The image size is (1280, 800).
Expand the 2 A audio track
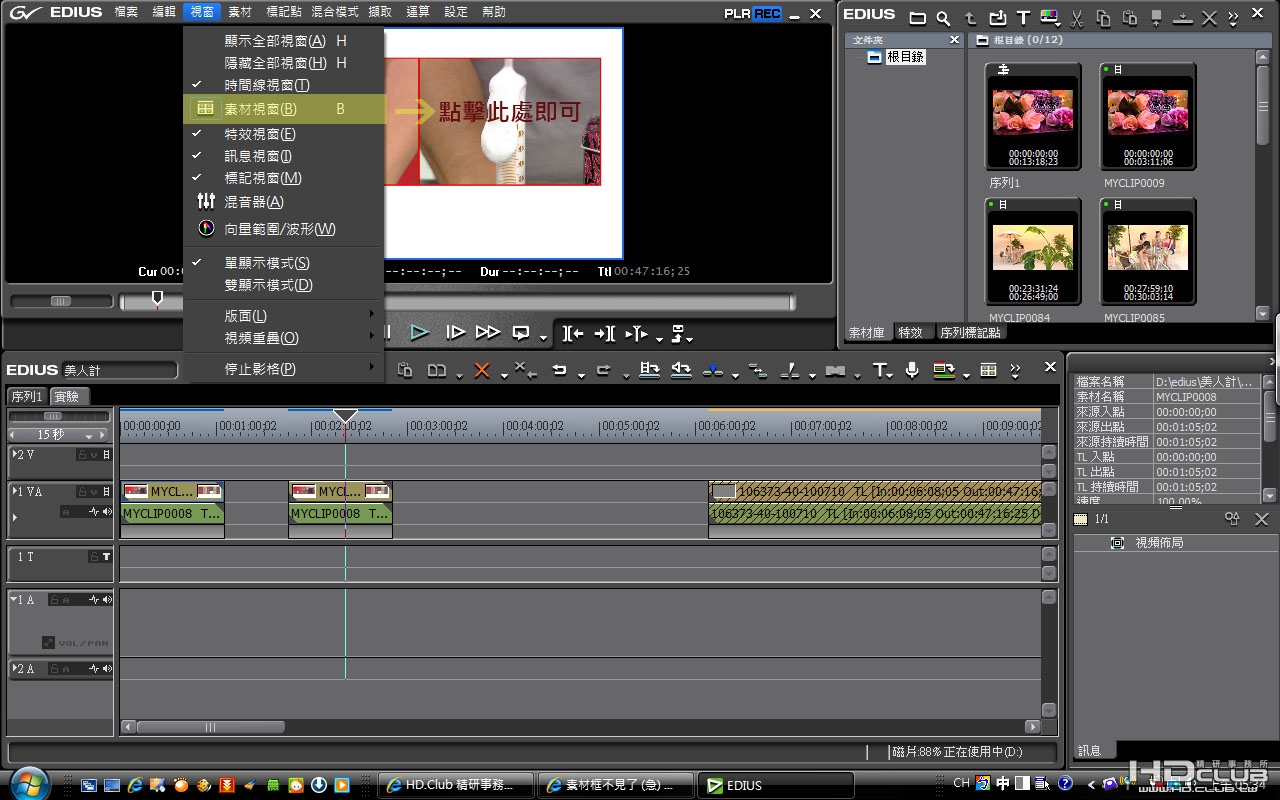coord(14,668)
